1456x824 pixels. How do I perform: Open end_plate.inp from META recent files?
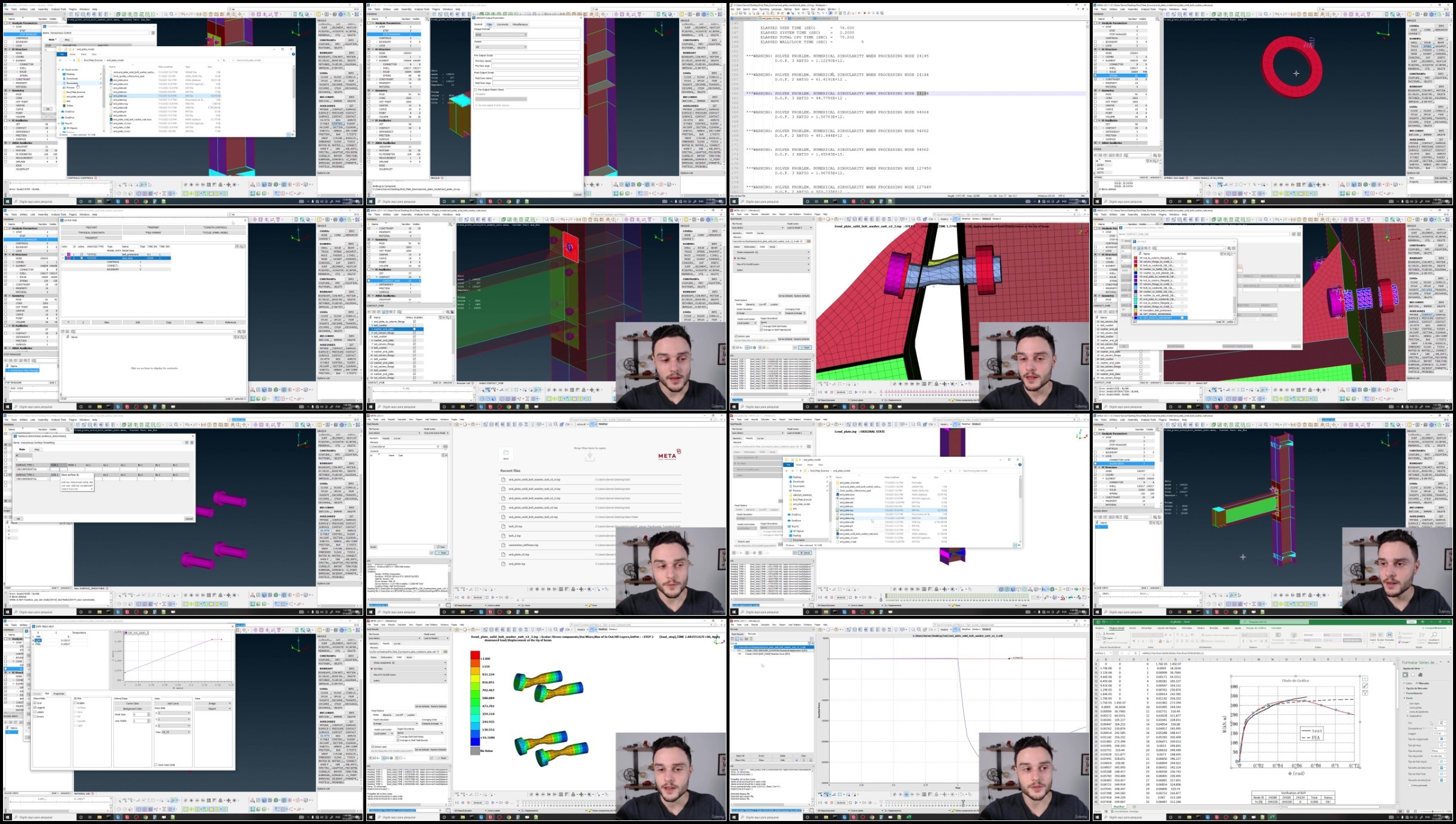[x=517, y=564]
